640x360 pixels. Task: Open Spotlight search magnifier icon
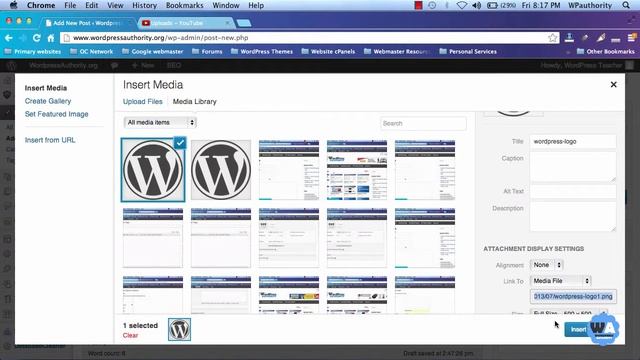[x=626, y=5]
